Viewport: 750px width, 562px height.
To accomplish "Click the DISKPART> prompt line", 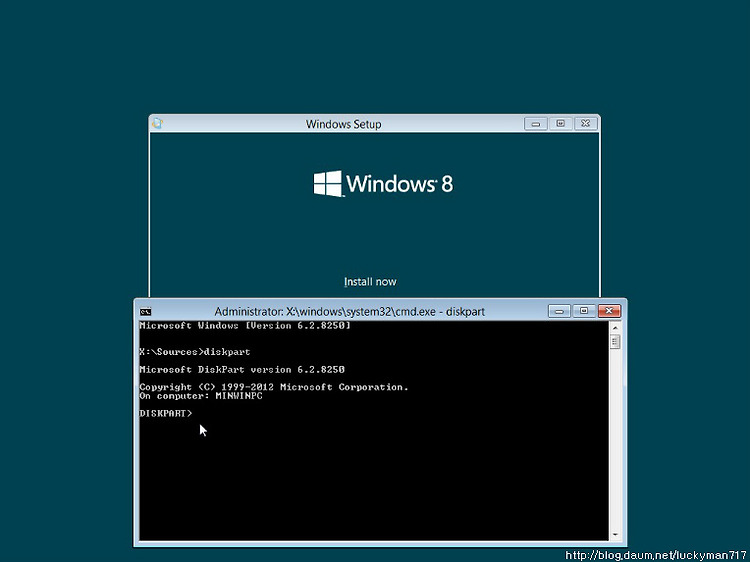I will point(165,413).
